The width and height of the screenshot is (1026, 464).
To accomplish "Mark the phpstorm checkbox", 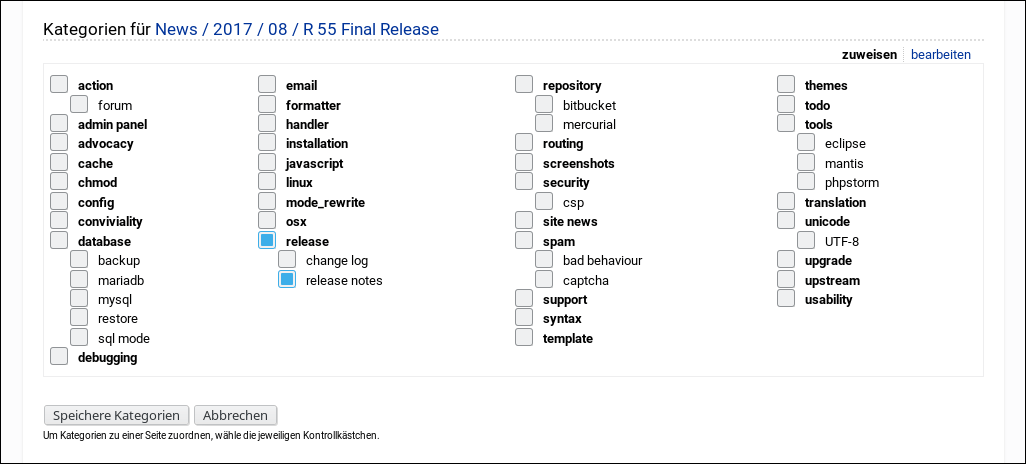I will 806,182.
